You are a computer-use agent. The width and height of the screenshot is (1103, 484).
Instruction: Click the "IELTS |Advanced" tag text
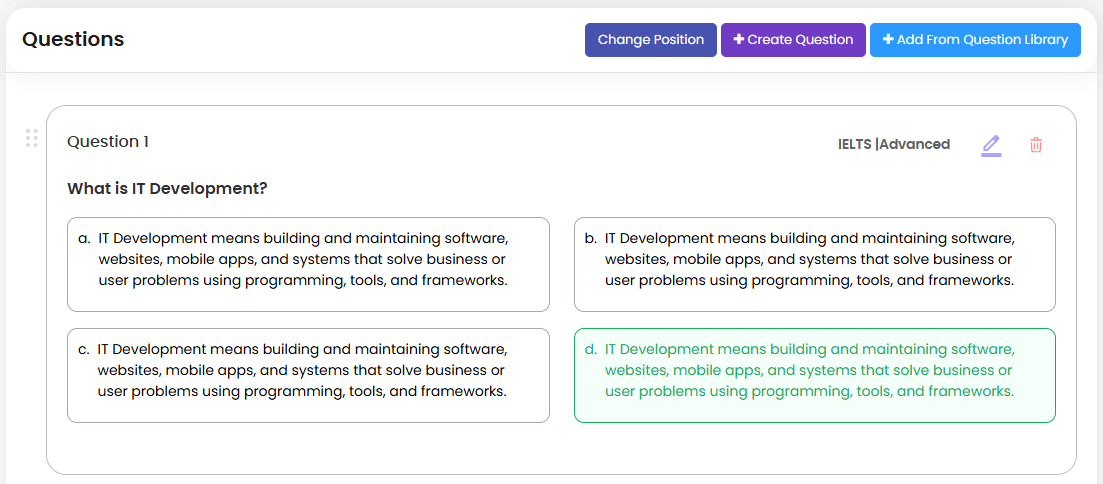tap(894, 144)
